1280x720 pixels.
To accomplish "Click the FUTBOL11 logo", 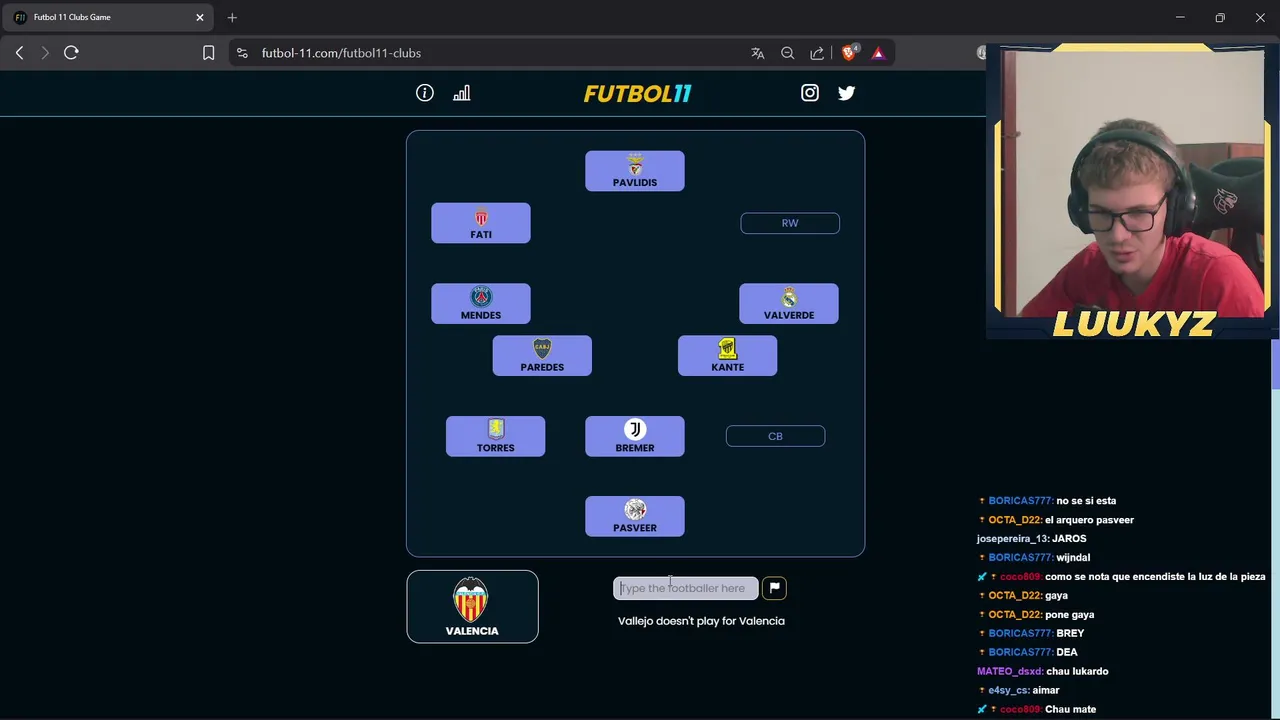I will click(x=637, y=93).
